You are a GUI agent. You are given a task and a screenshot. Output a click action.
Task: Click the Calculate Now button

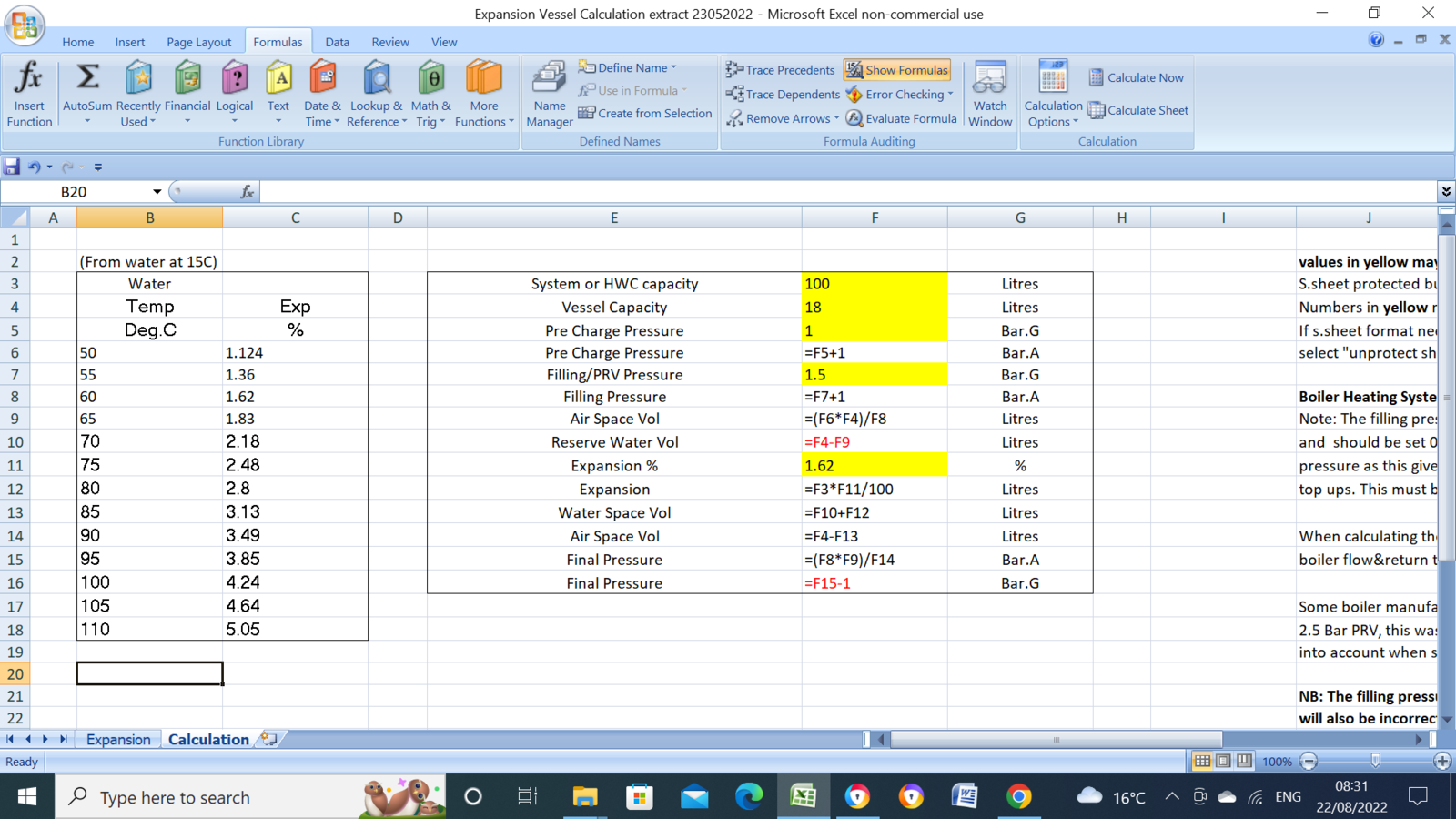[1137, 77]
